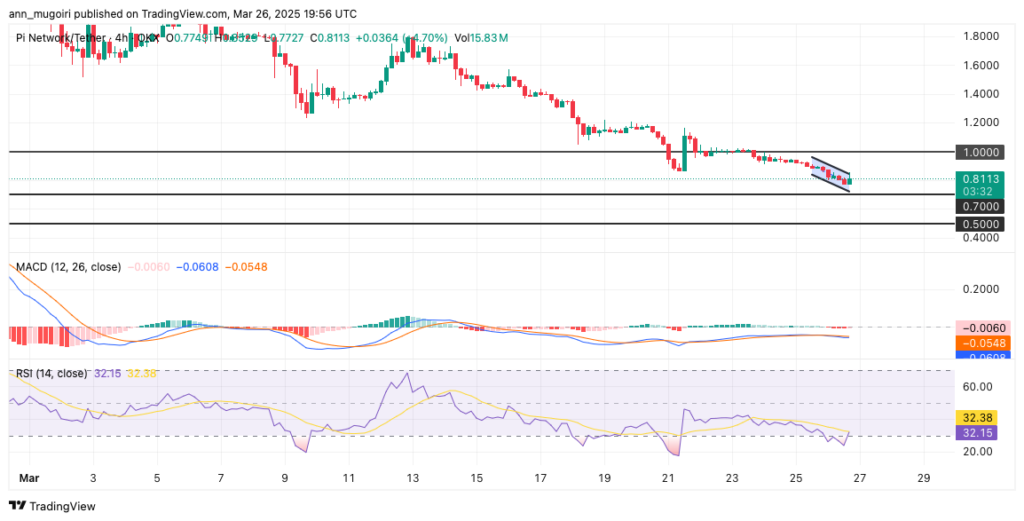Click the Vol 15.83M volume readout
Screen dimensions: 1024x521
(481, 37)
